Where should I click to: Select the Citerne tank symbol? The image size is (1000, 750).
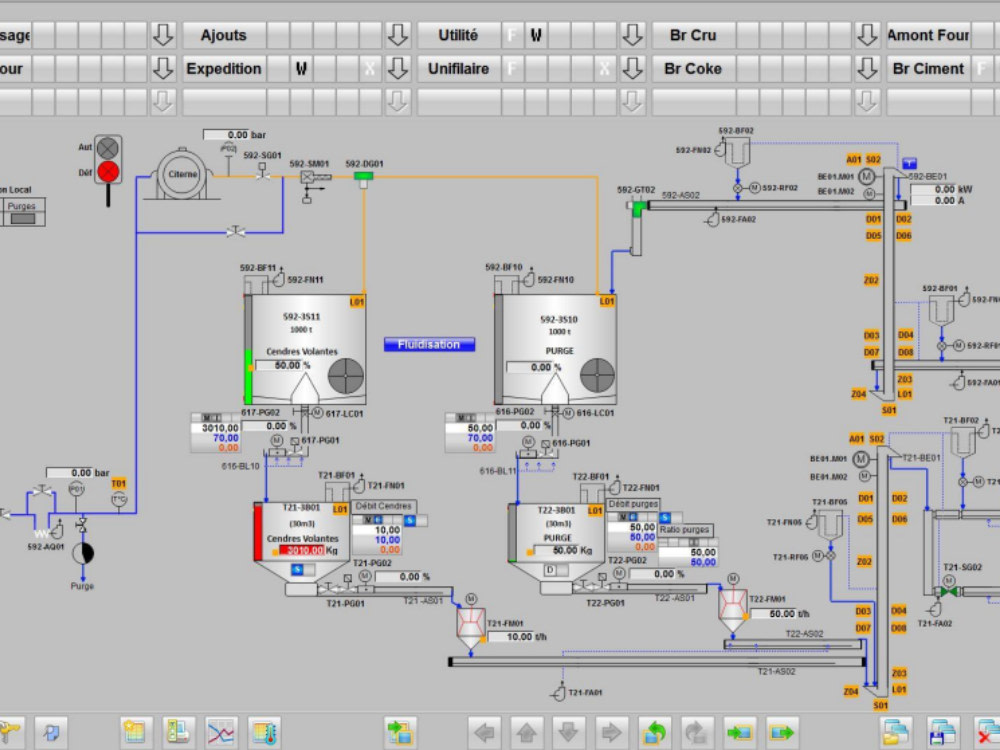pos(182,173)
